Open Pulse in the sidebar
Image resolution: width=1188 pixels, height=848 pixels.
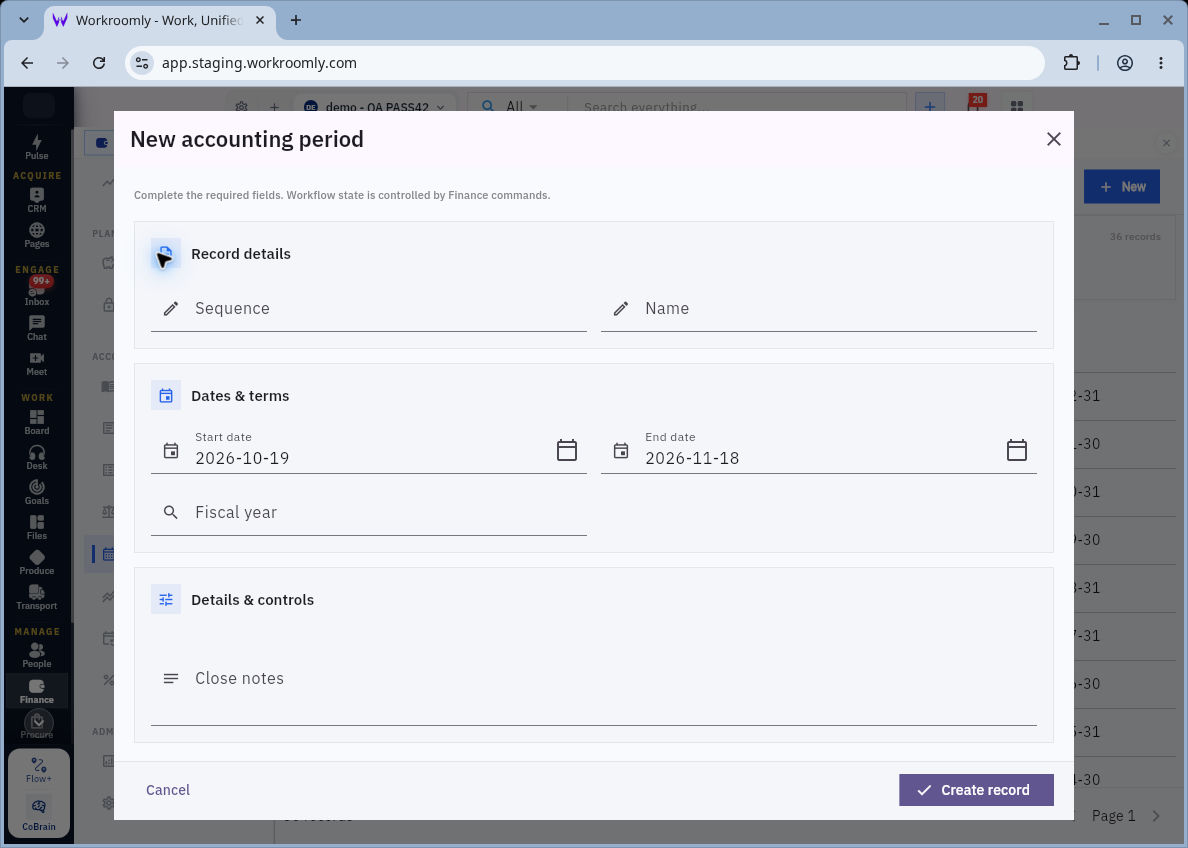pyautogui.click(x=36, y=147)
